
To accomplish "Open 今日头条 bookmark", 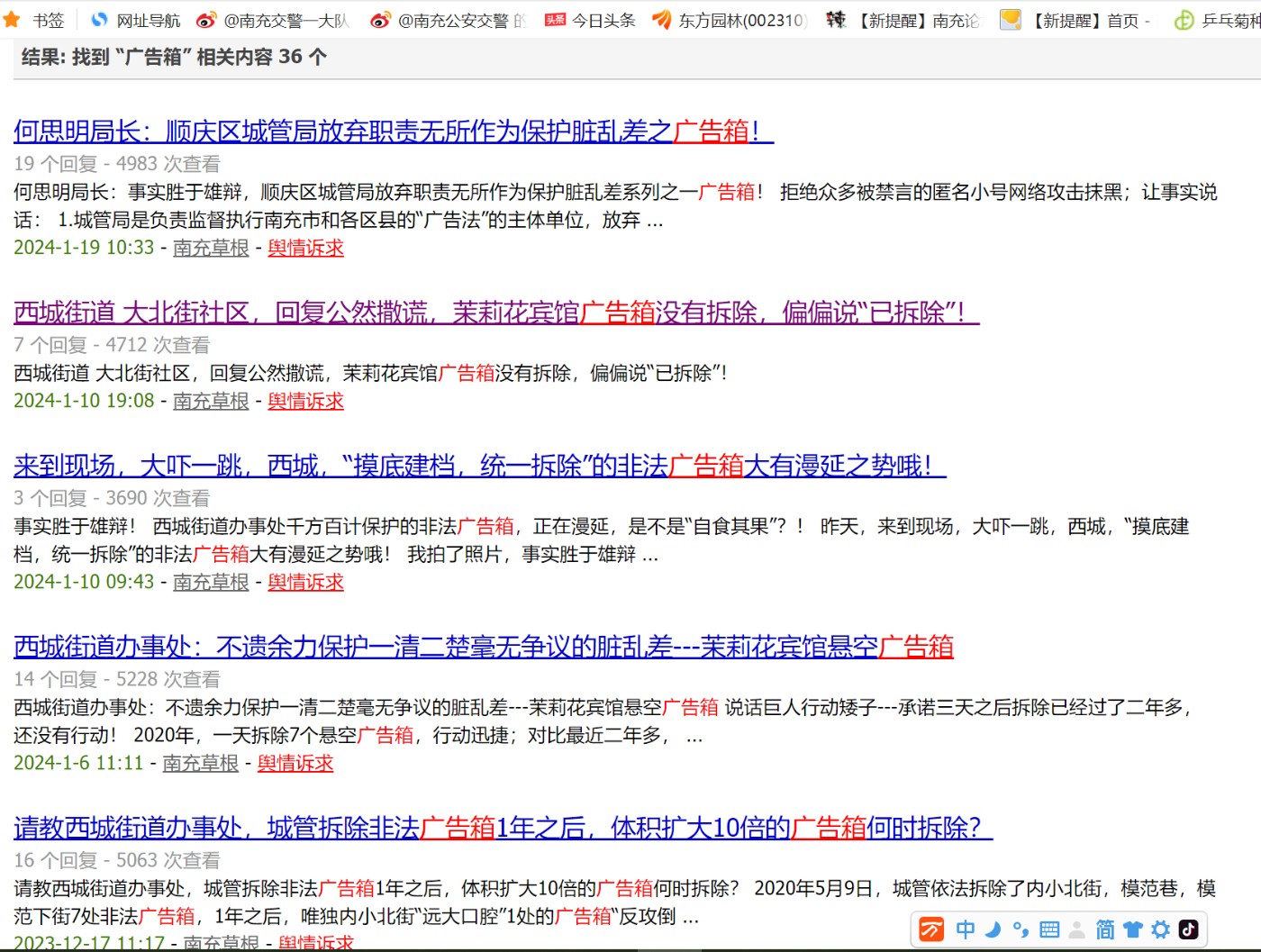I will click(x=591, y=20).
